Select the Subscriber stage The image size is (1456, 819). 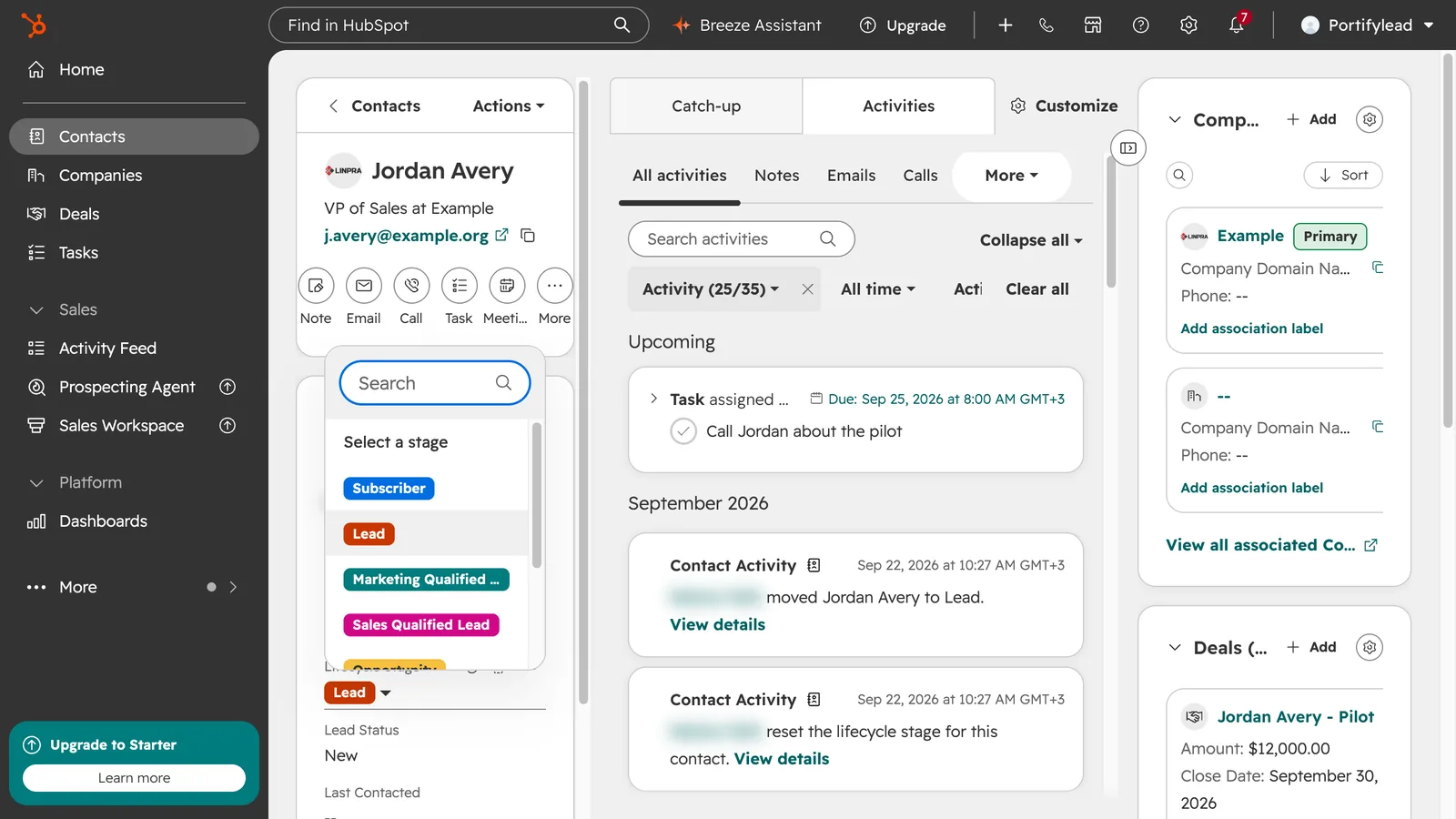[x=389, y=488]
